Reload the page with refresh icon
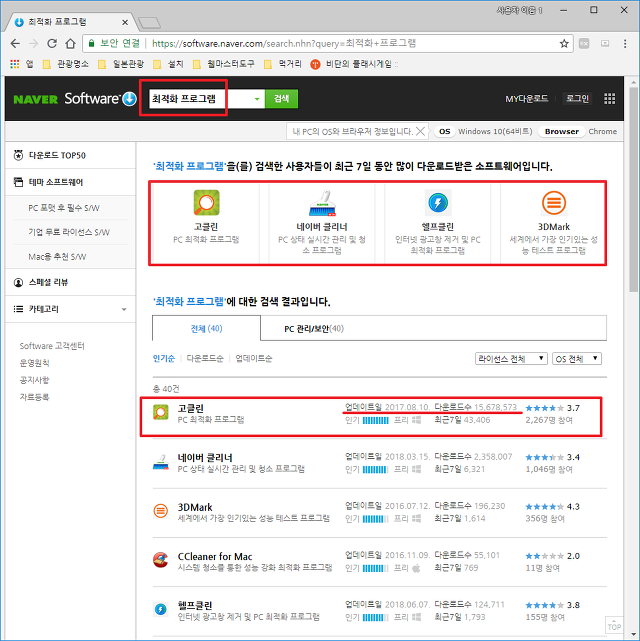This screenshot has width=640, height=641. (52, 43)
